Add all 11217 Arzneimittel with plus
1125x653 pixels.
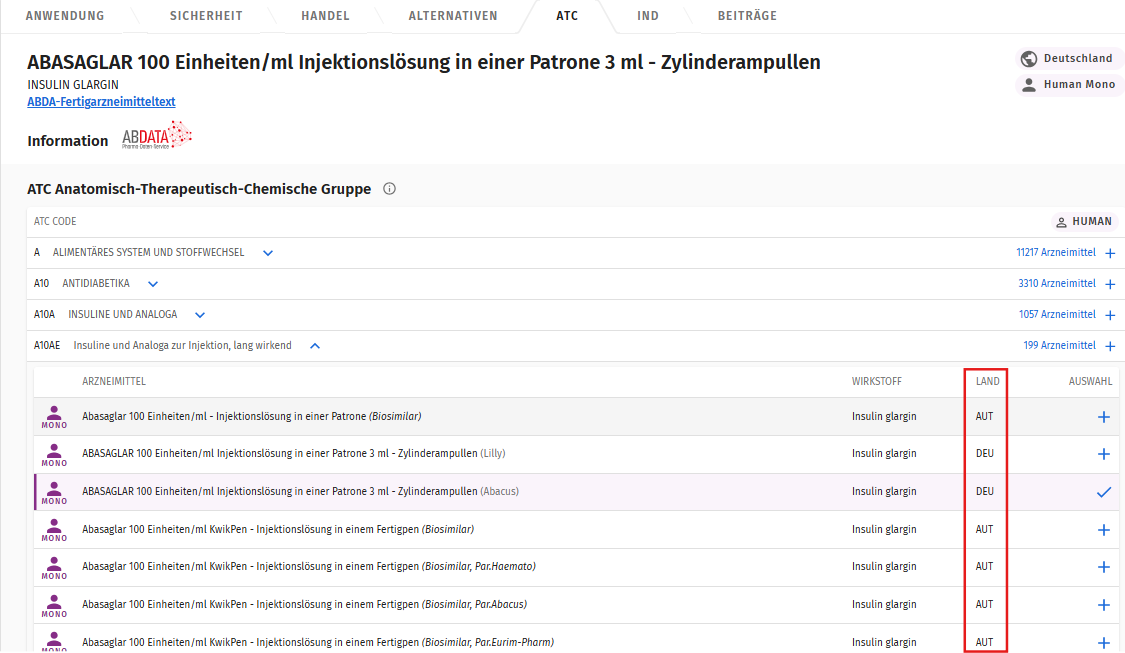coord(1110,253)
